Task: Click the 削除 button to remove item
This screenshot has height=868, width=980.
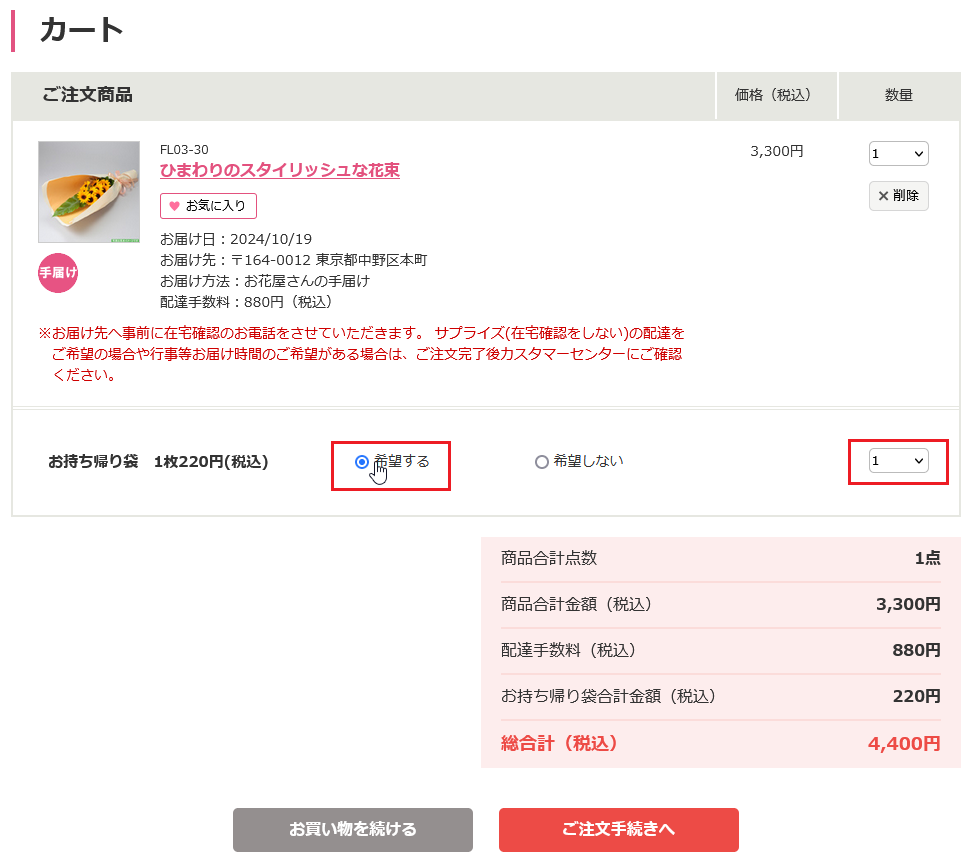Action: (x=898, y=196)
